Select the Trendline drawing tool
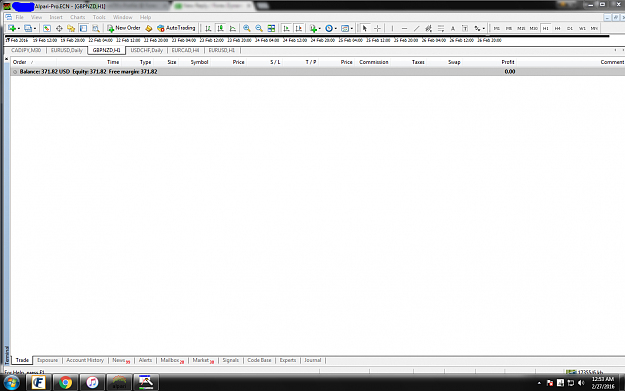The image size is (625, 391). pyautogui.click(x=417, y=28)
